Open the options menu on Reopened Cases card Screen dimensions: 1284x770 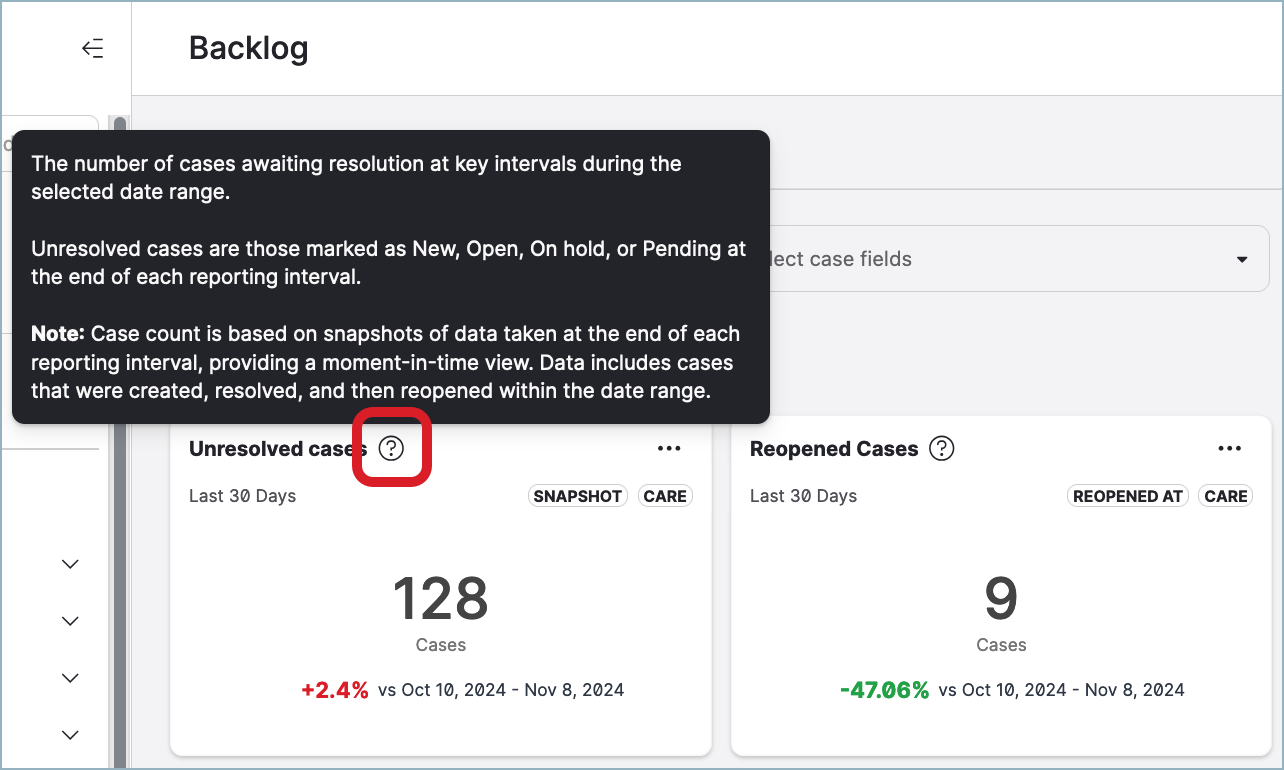[x=1229, y=448]
